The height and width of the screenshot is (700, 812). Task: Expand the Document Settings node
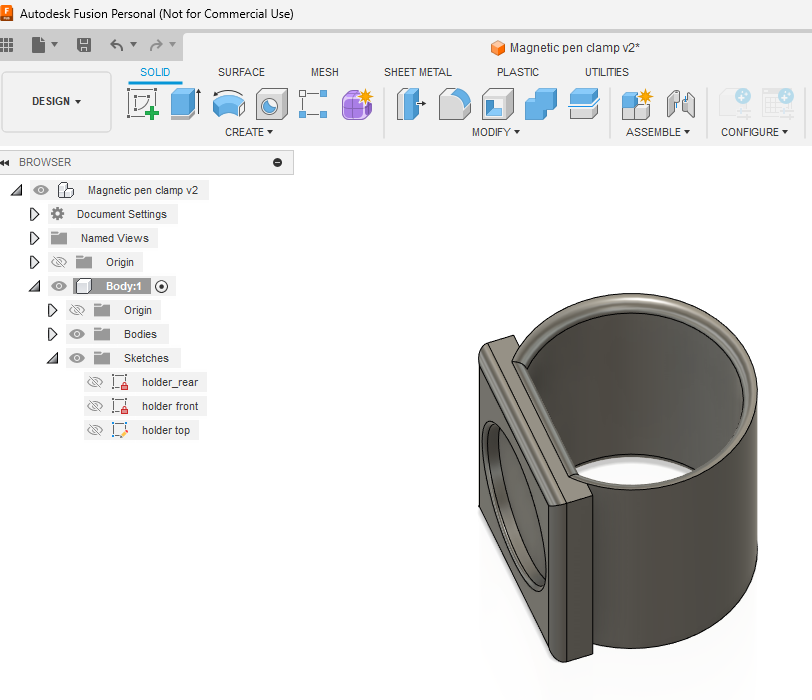(x=34, y=214)
